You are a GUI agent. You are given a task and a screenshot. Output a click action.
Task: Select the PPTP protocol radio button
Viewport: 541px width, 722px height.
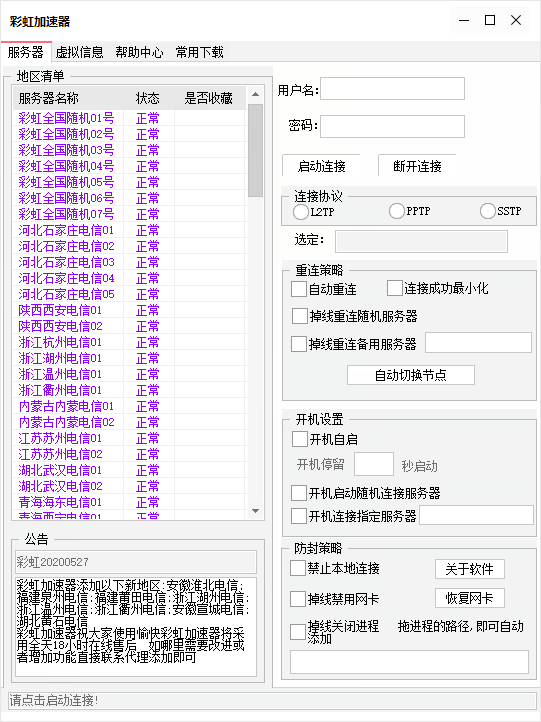[x=396, y=211]
